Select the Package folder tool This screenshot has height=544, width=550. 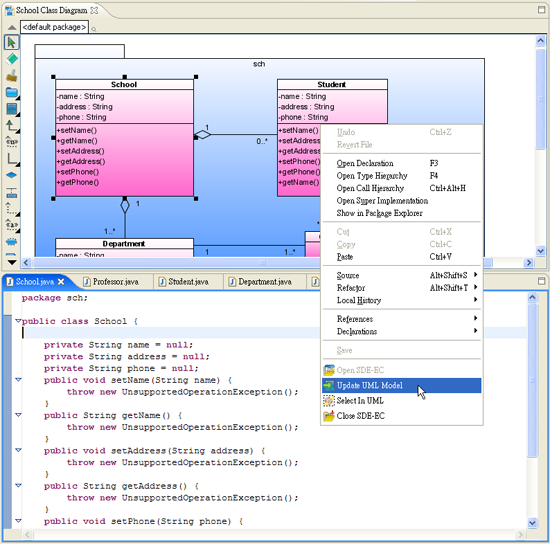click(12, 92)
